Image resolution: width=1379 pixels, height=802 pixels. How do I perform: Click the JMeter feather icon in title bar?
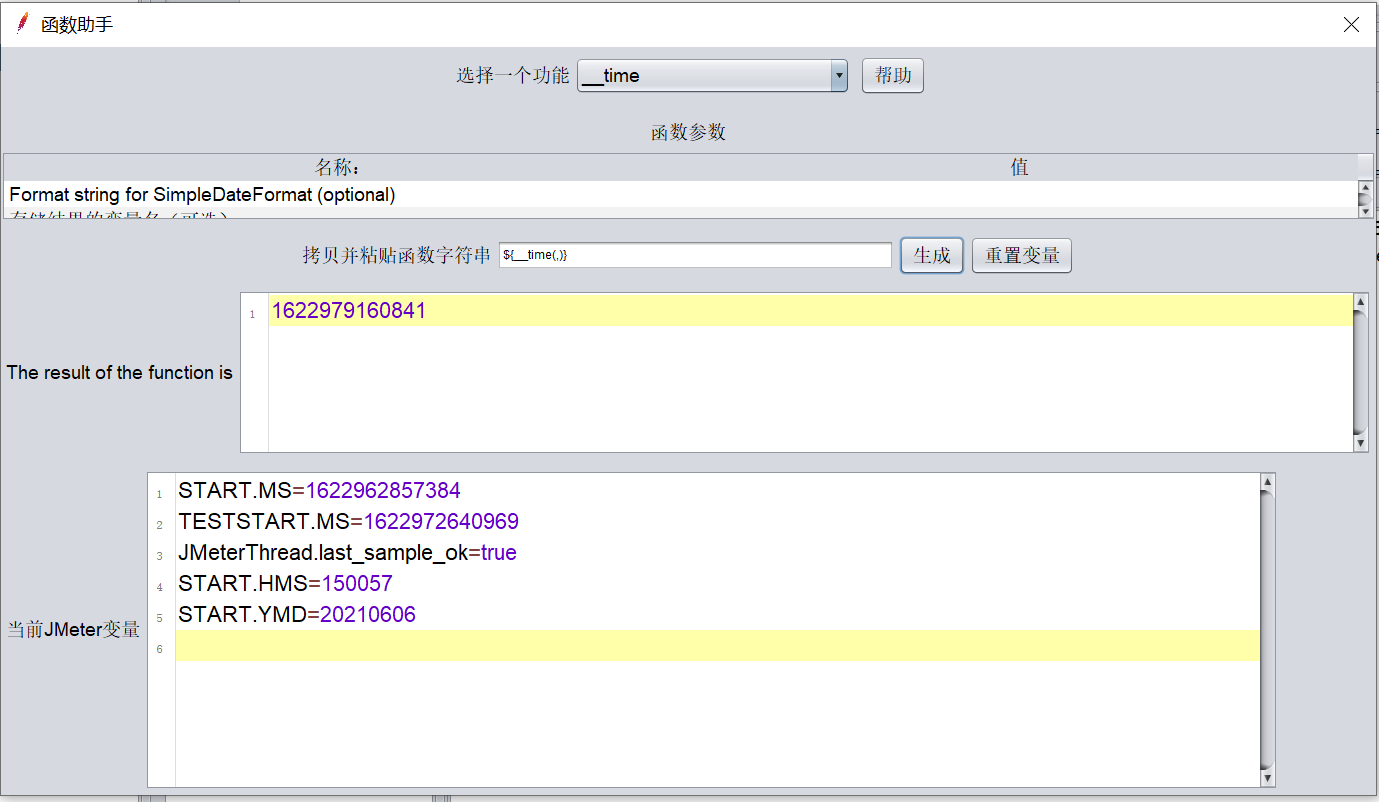(x=23, y=24)
